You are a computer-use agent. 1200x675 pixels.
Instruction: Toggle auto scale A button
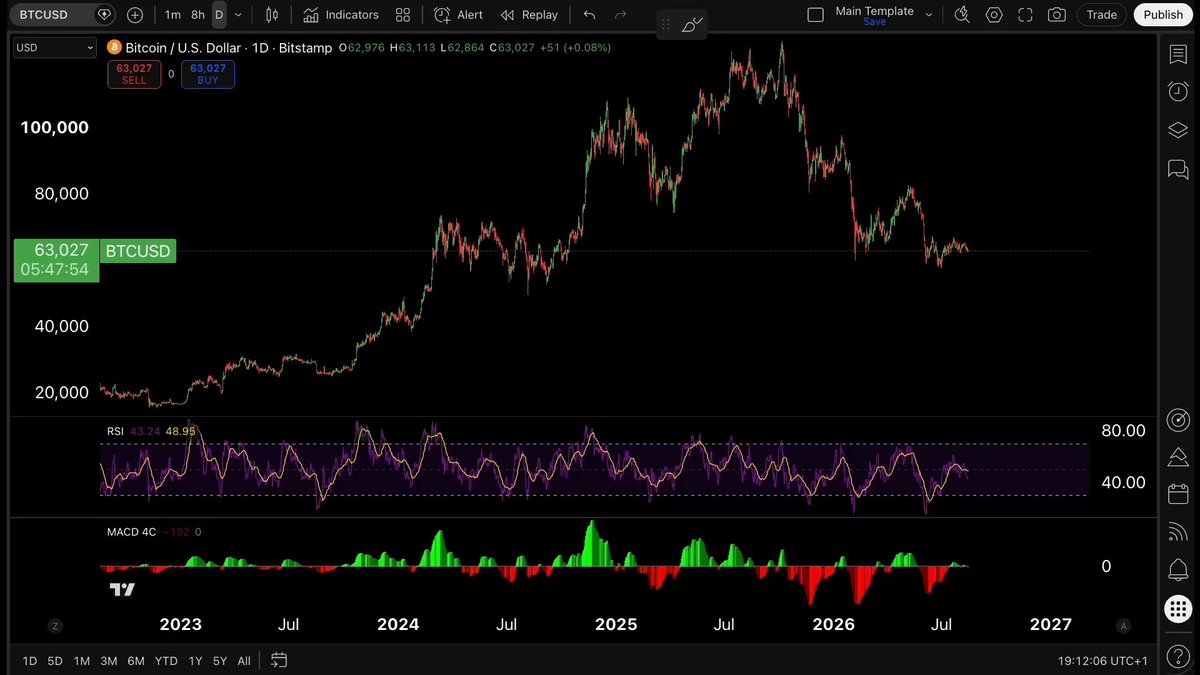[x=1124, y=626]
